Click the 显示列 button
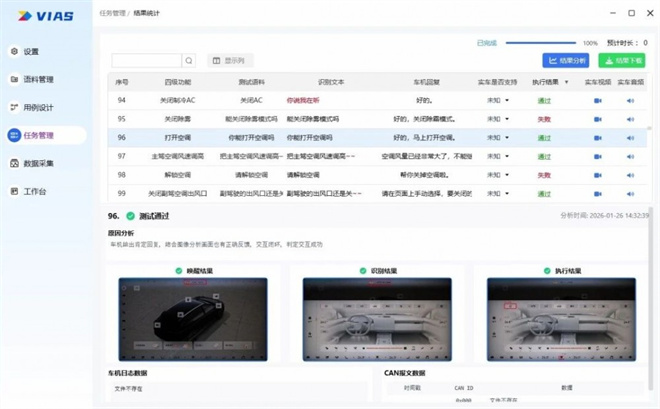The width and height of the screenshot is (660, 409). [230, 61]
